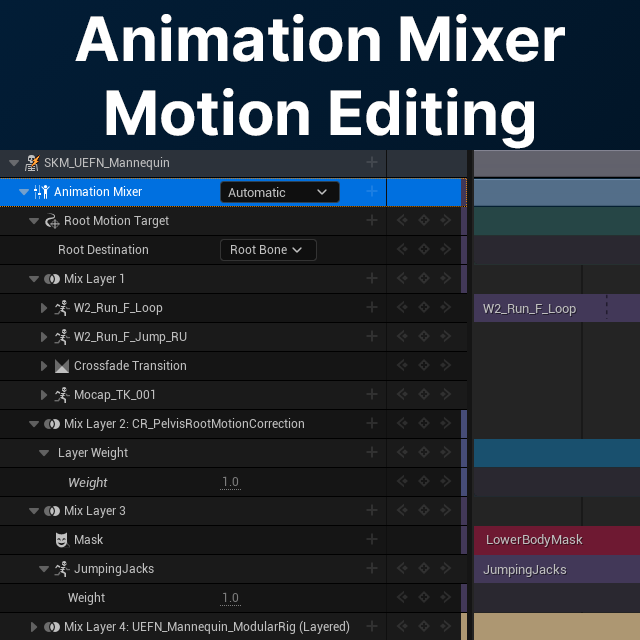Screen dimensions: 640x640
Task: Edit the JumpingJacks Weight value 1.0
Action: (x=230, y=598)
